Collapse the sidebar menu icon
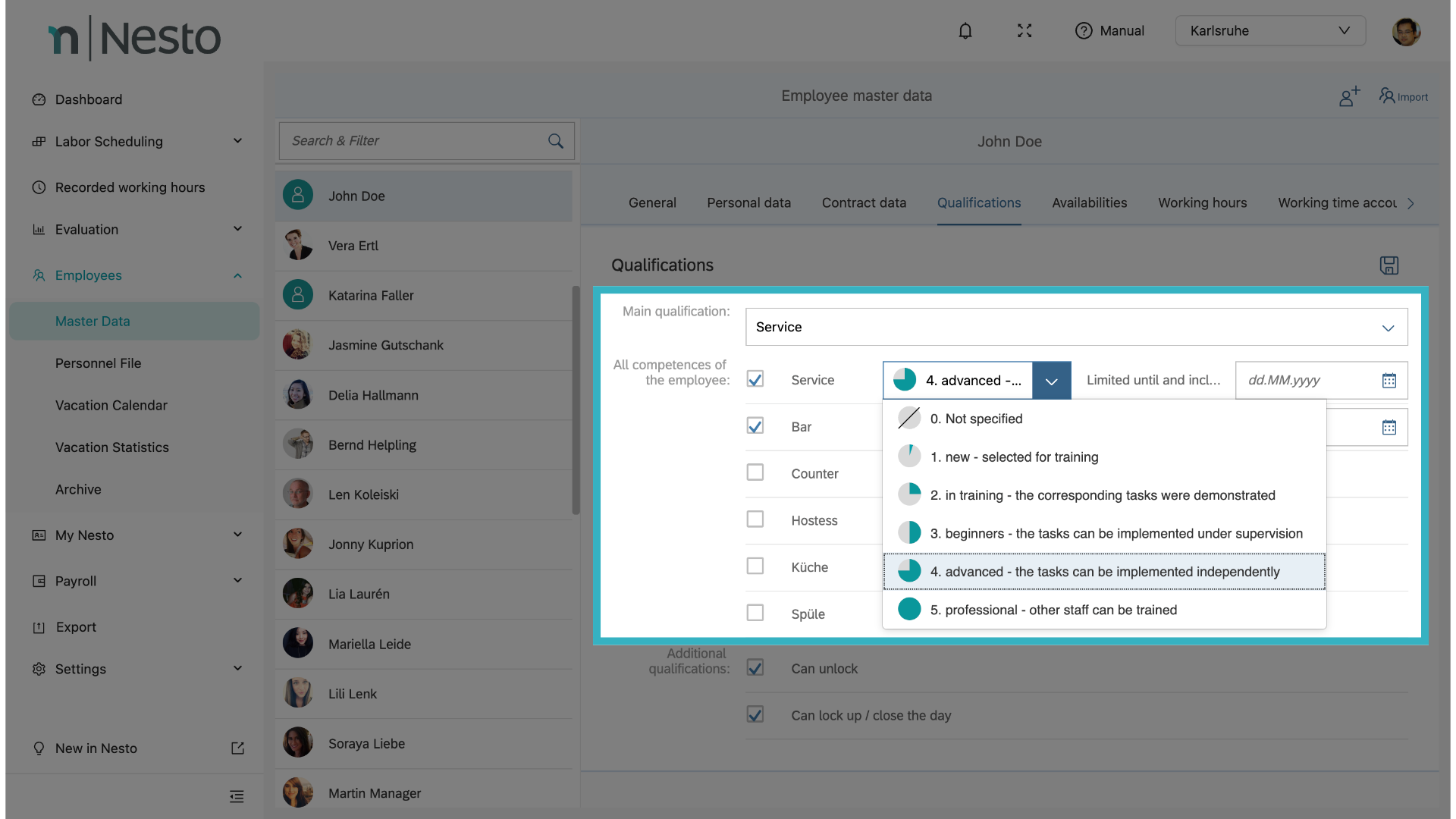This screenshot has width=1456, height=819. pos(237,796)
